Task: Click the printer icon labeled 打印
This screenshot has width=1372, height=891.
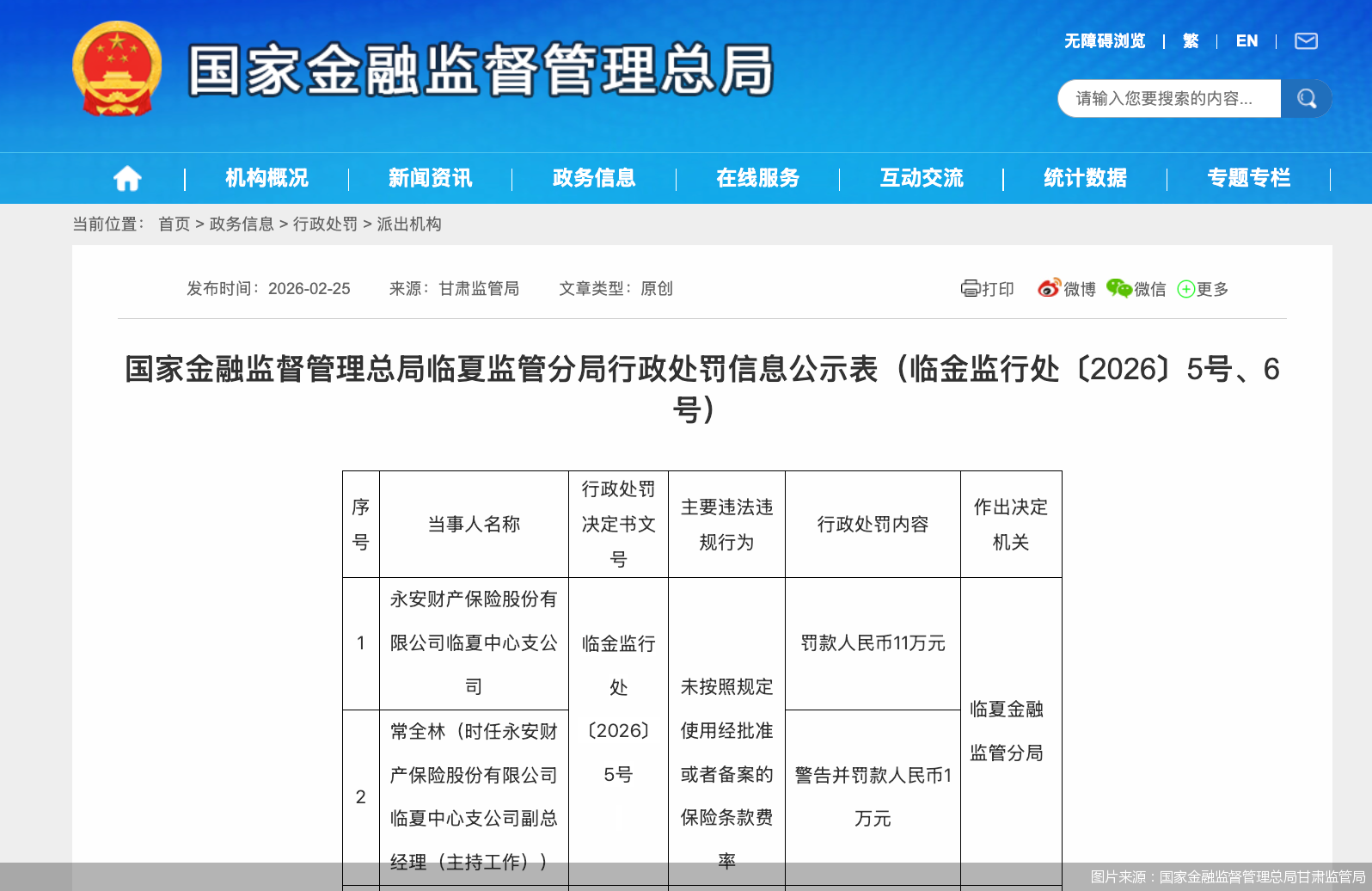Action: click(x=971, y=289)
